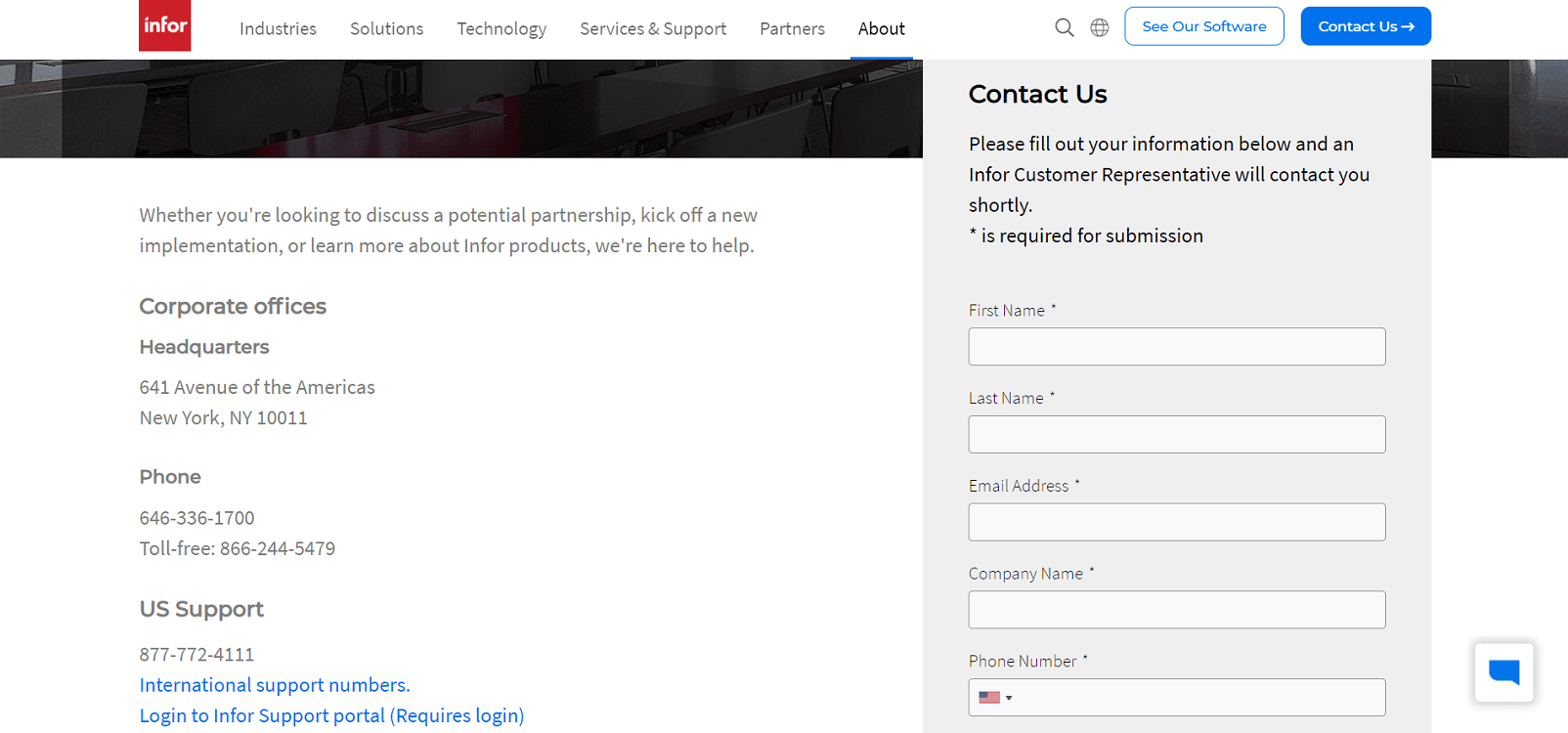The image size is (1568, 733).
Task: Click the Infor logo
Action: coord(164,25)
